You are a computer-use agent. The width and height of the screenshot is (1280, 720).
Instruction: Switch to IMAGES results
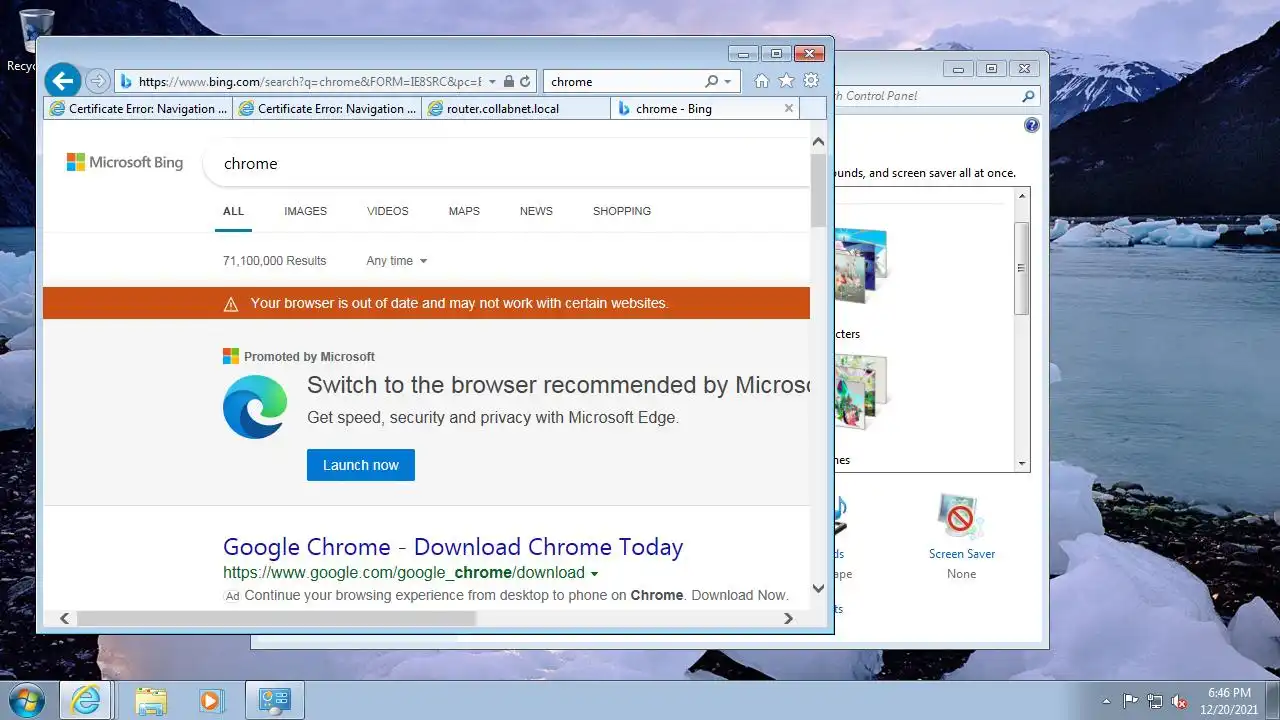pos(305,211)
